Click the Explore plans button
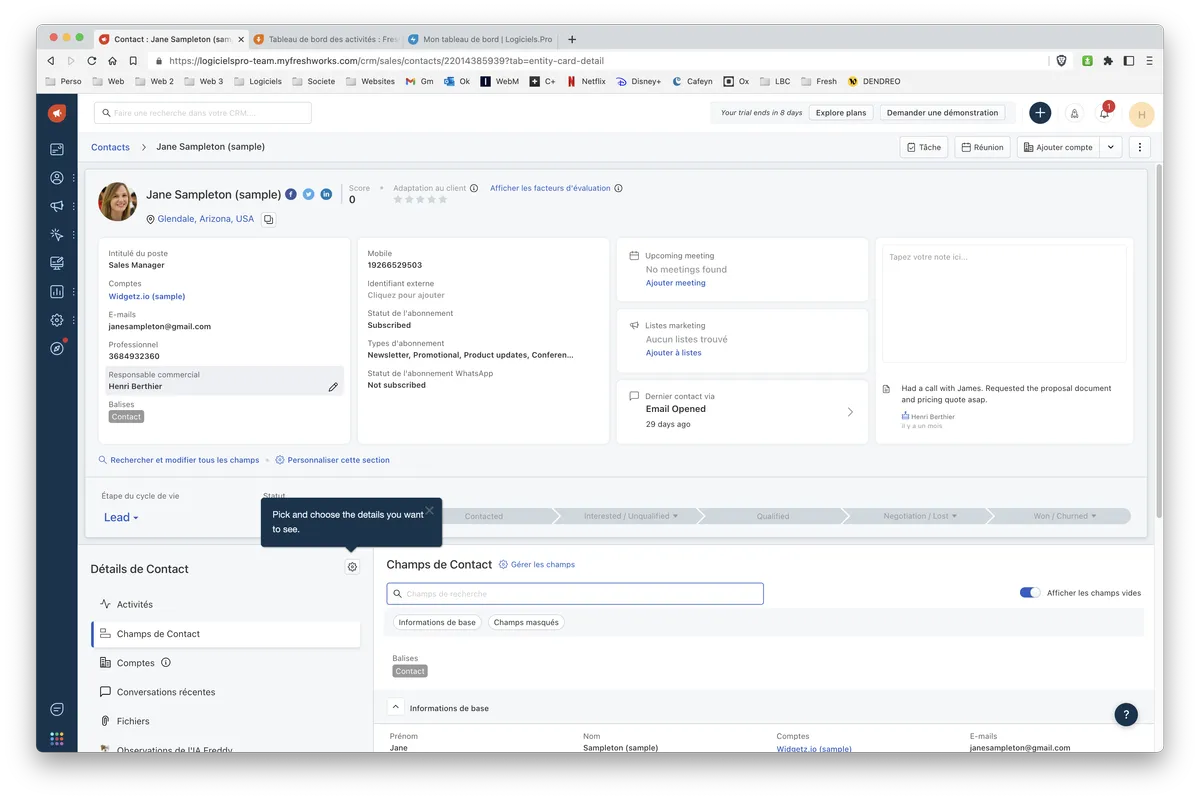 [x=840, y=113]
